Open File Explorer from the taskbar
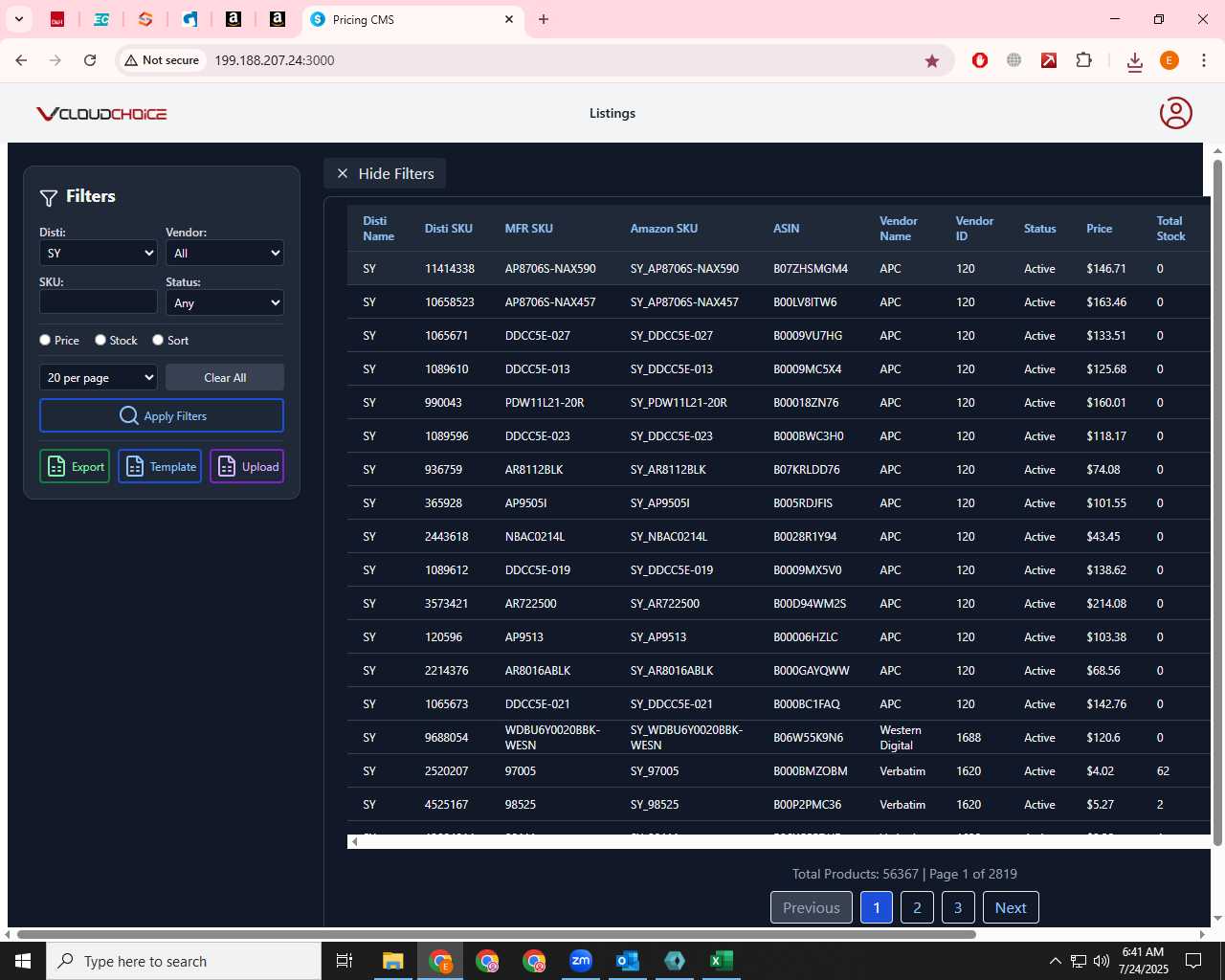 coord(393,961)
